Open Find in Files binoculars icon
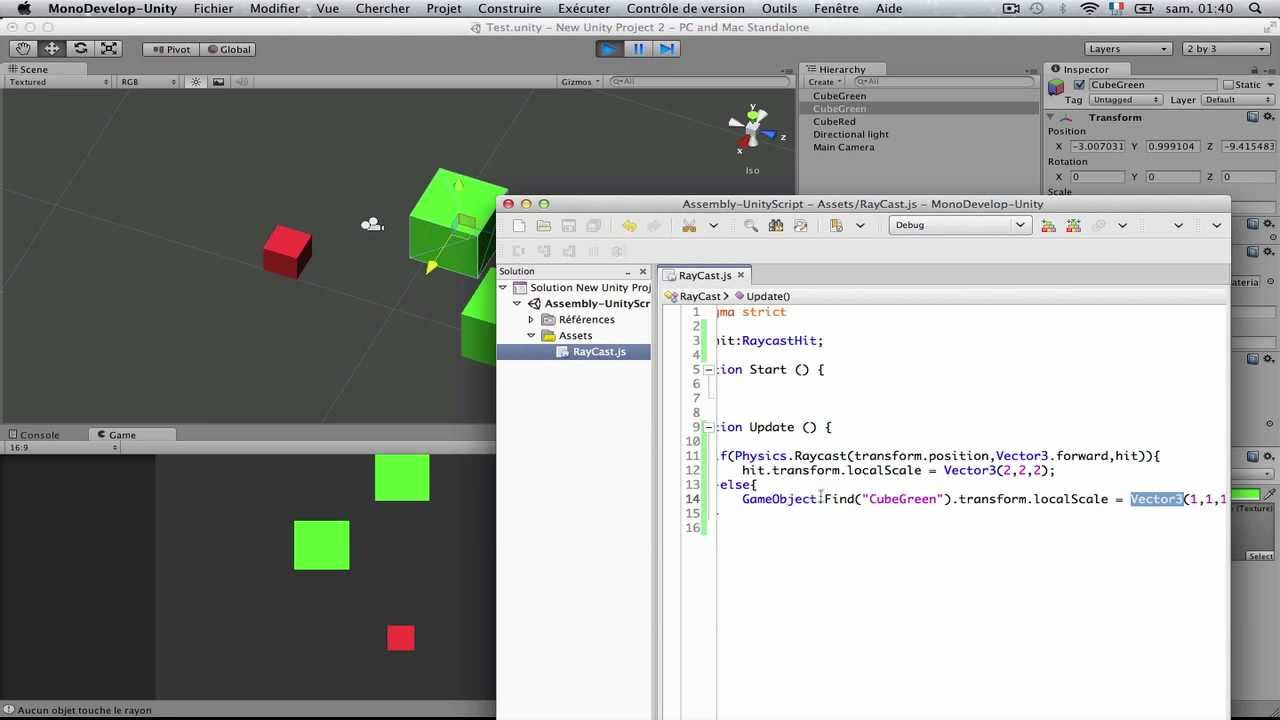The image size is (1280, 720). point(775,226)
